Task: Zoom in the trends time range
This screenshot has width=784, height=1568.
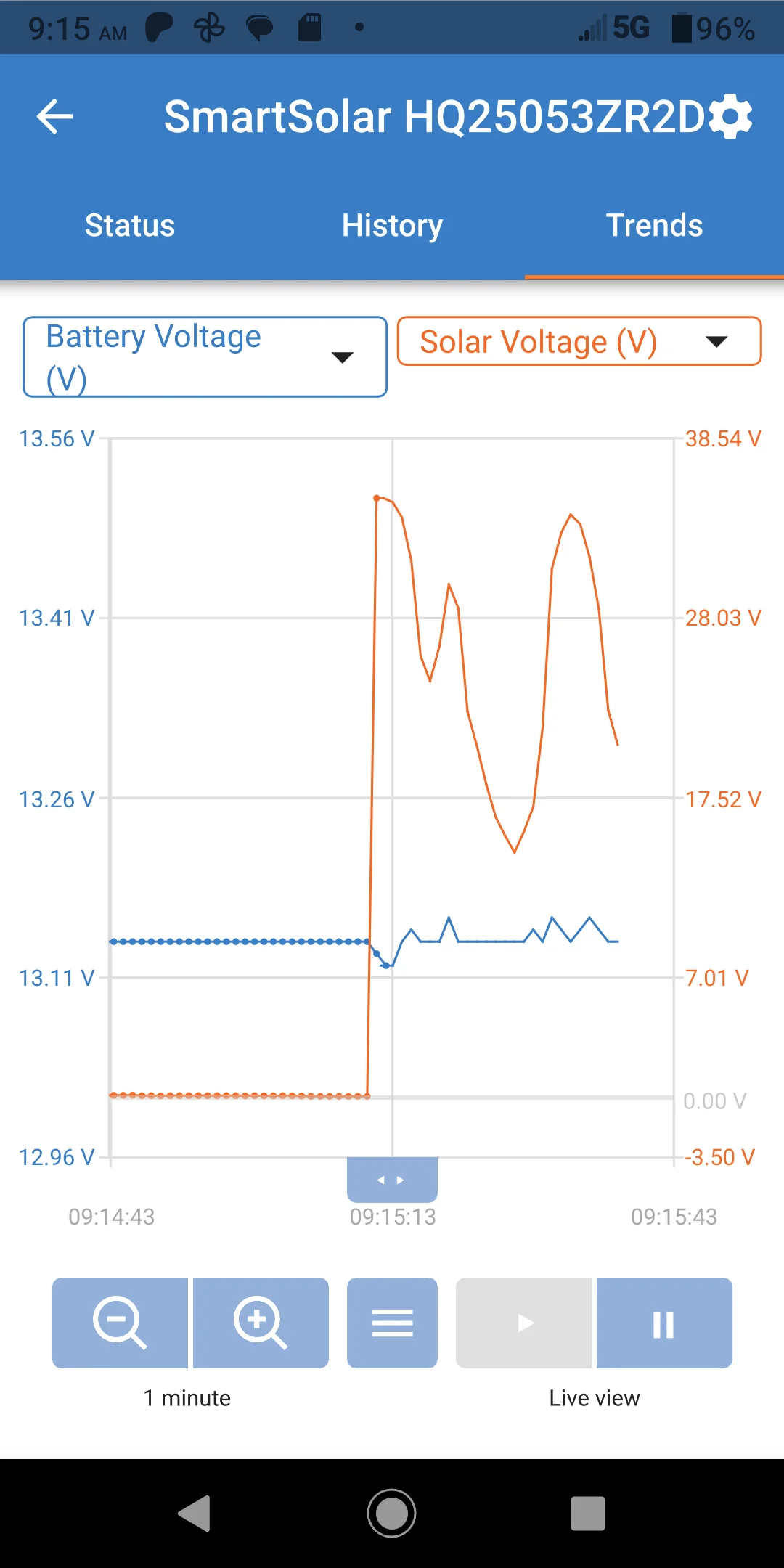Action: click(x=261, y=1323)
